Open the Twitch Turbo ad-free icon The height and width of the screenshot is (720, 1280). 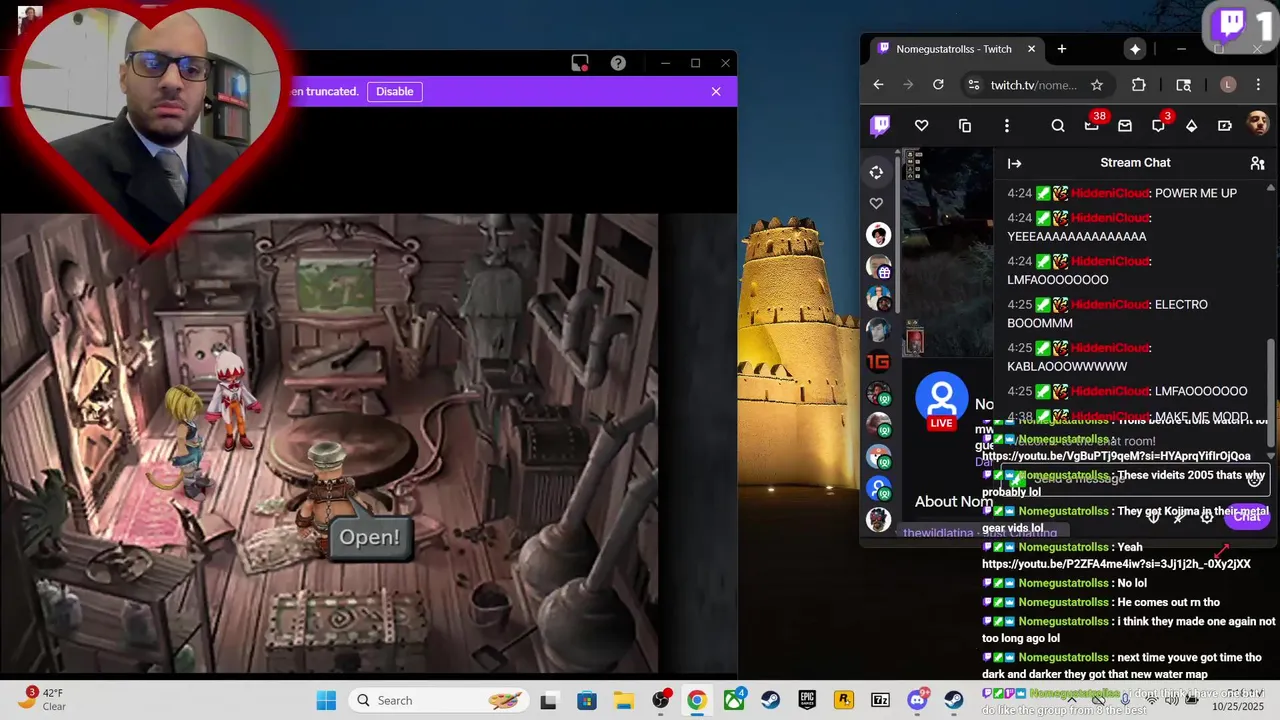pyautogui.click(x=1225, y=126)
